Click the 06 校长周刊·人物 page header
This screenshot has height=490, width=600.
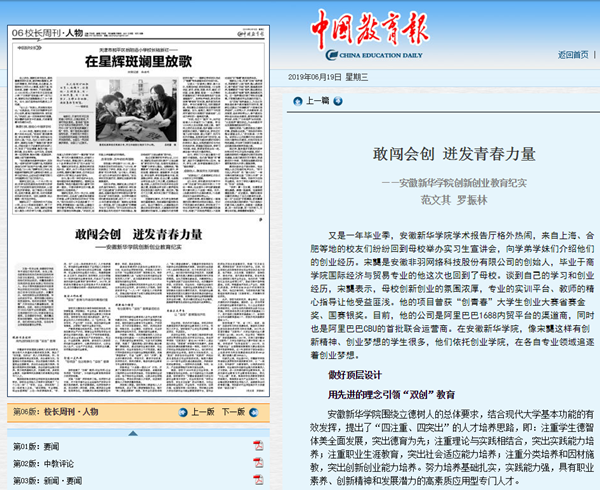[44, 34]
